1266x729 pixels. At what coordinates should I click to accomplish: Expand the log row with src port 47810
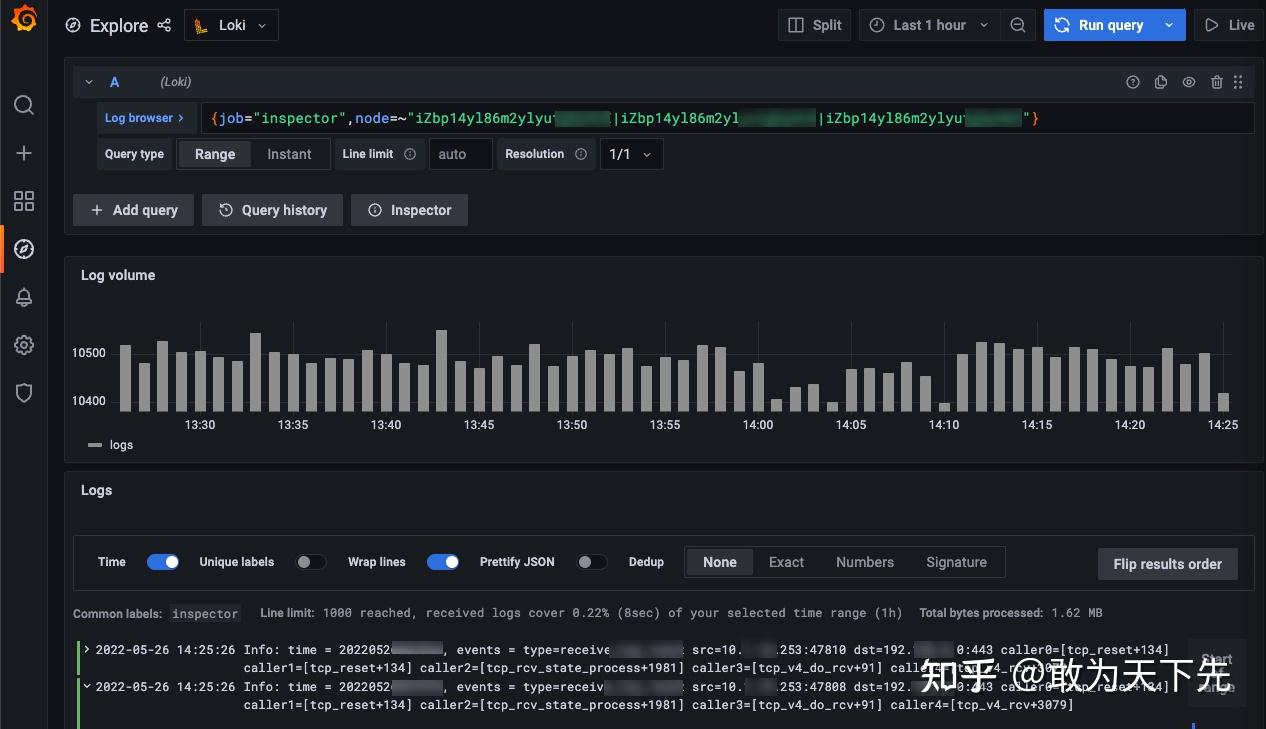[x=87, y=649]
